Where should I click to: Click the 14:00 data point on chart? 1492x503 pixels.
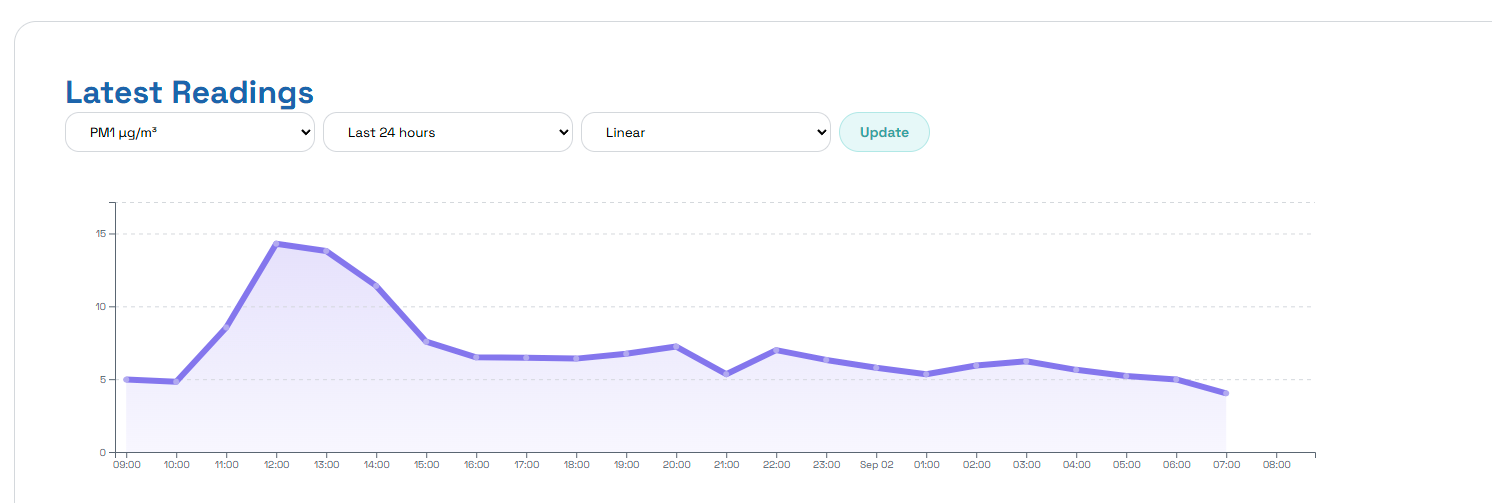click(376, 286)
